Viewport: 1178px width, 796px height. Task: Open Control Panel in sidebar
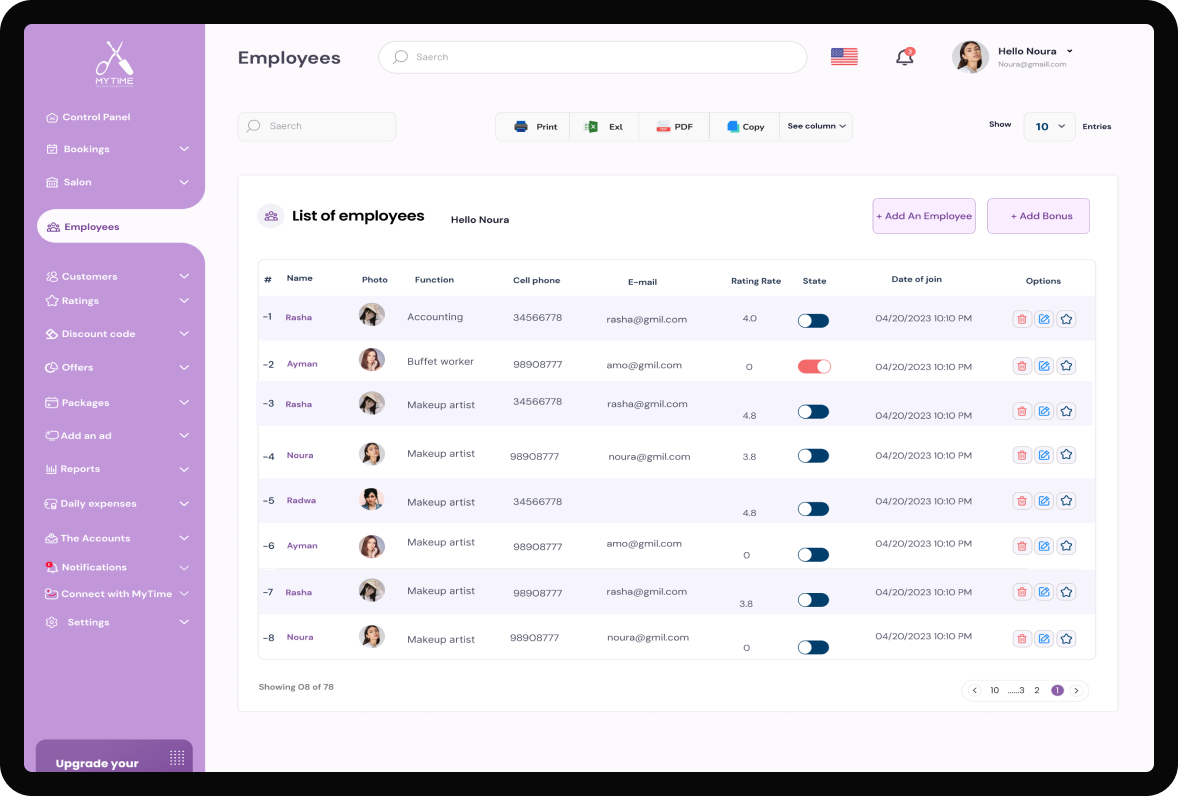[96, 117]
